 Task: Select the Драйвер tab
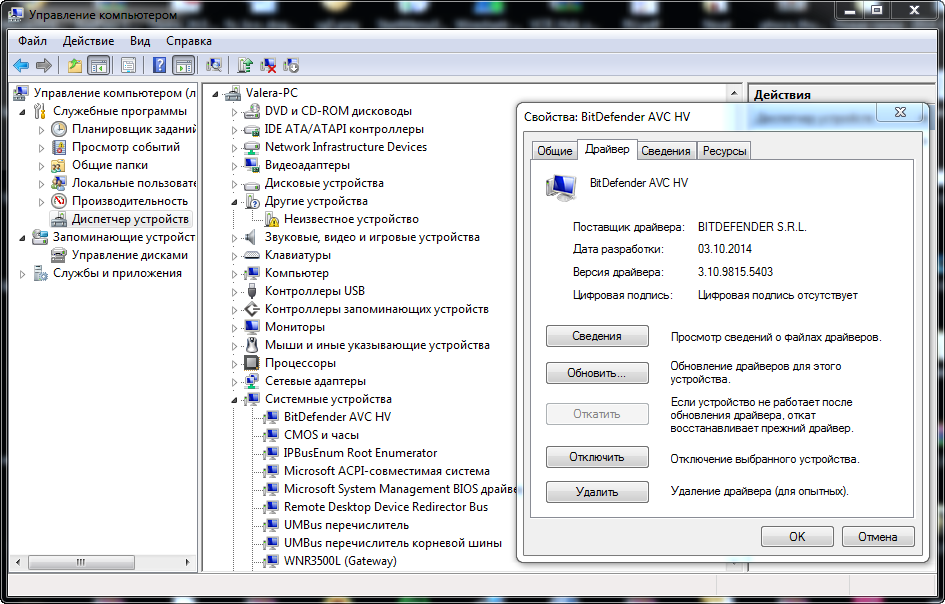click(x=607, y=149)
